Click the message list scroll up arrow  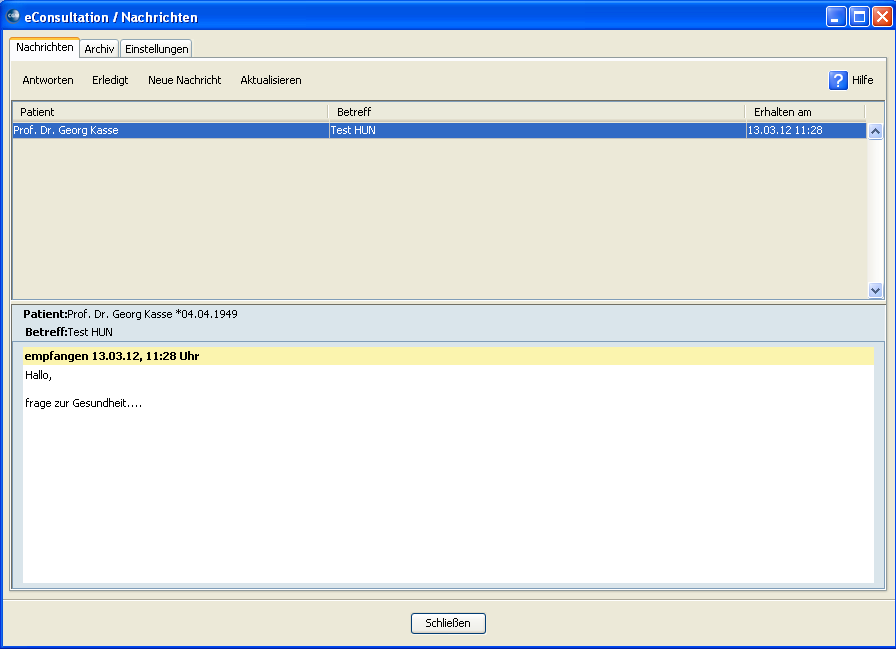(875, 131)
